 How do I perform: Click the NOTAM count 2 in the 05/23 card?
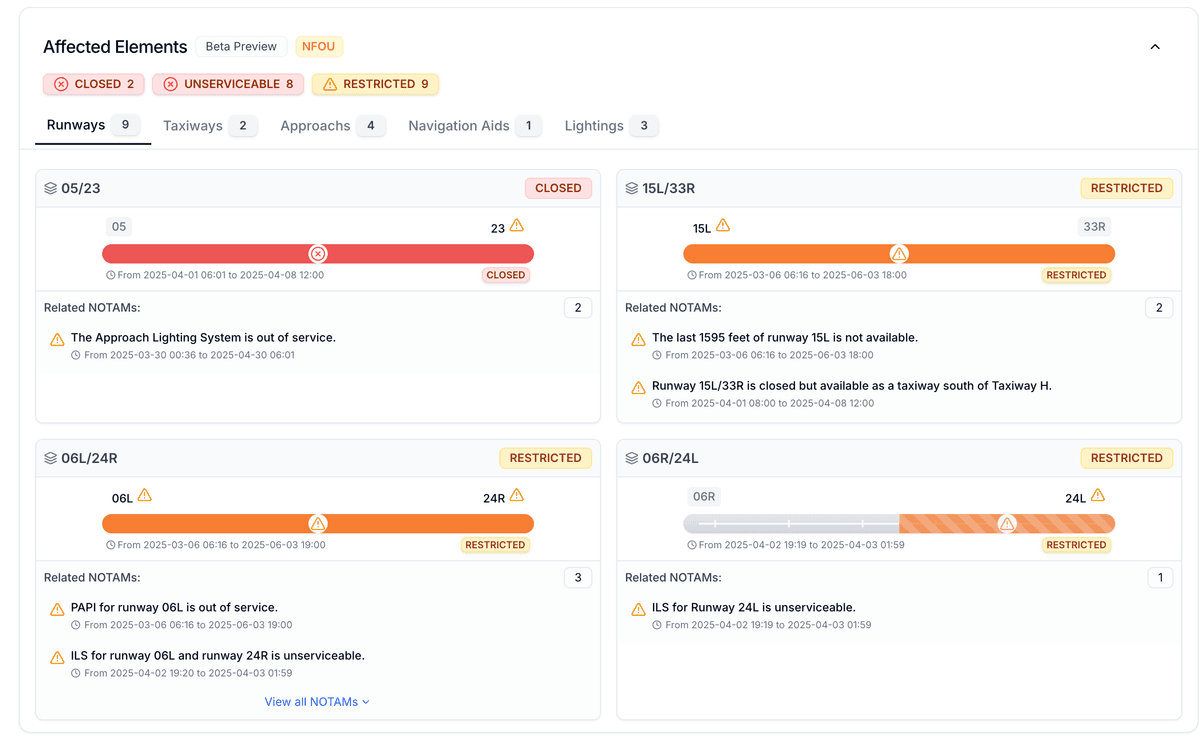(x=578, y=308)
